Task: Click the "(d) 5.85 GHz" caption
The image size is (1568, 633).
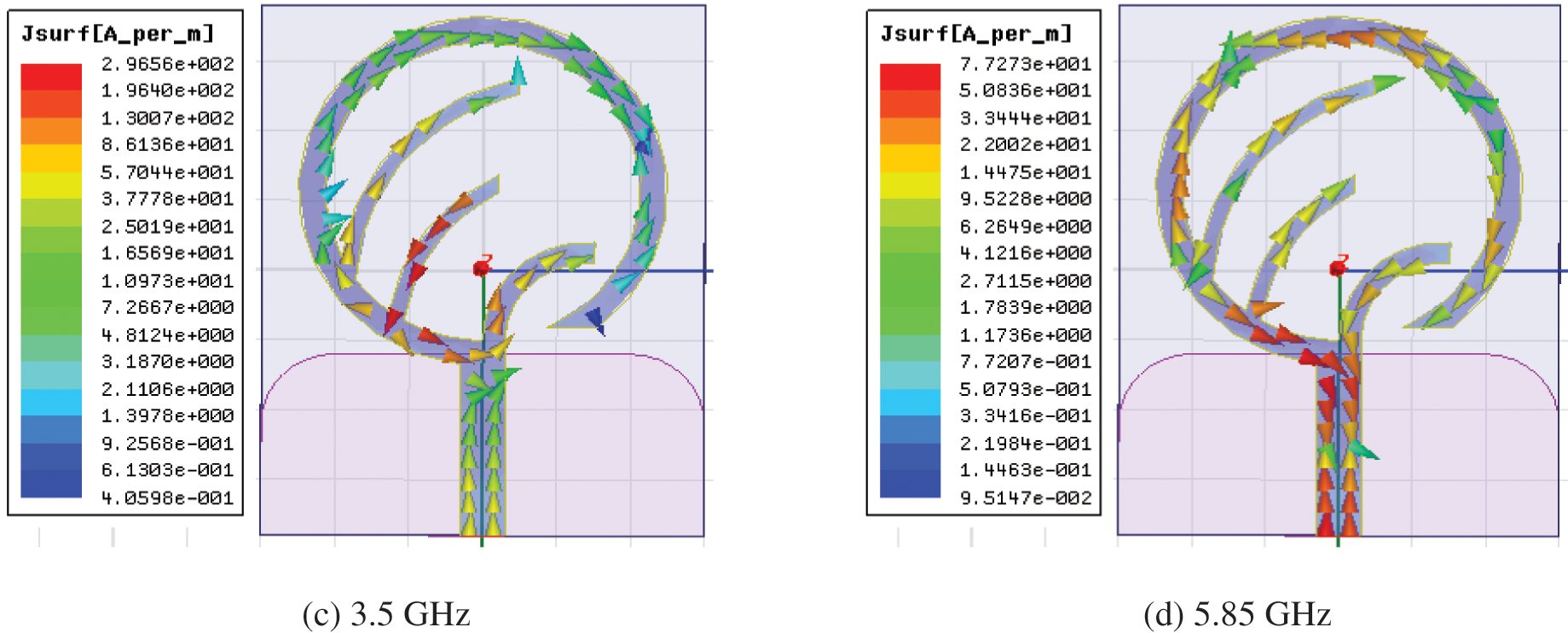Action: 1237,614
